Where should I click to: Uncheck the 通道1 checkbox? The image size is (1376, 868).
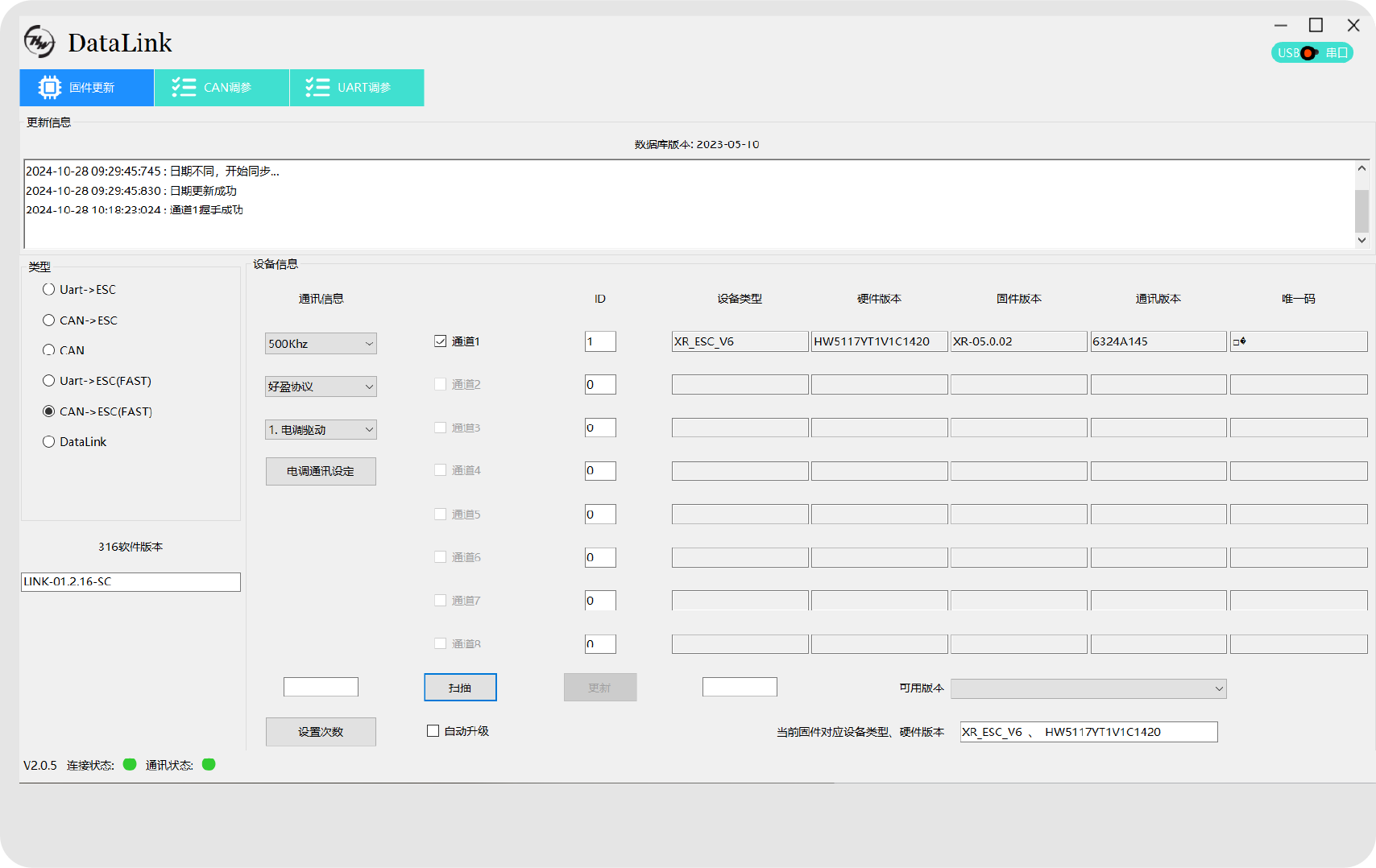click(441, 341)
